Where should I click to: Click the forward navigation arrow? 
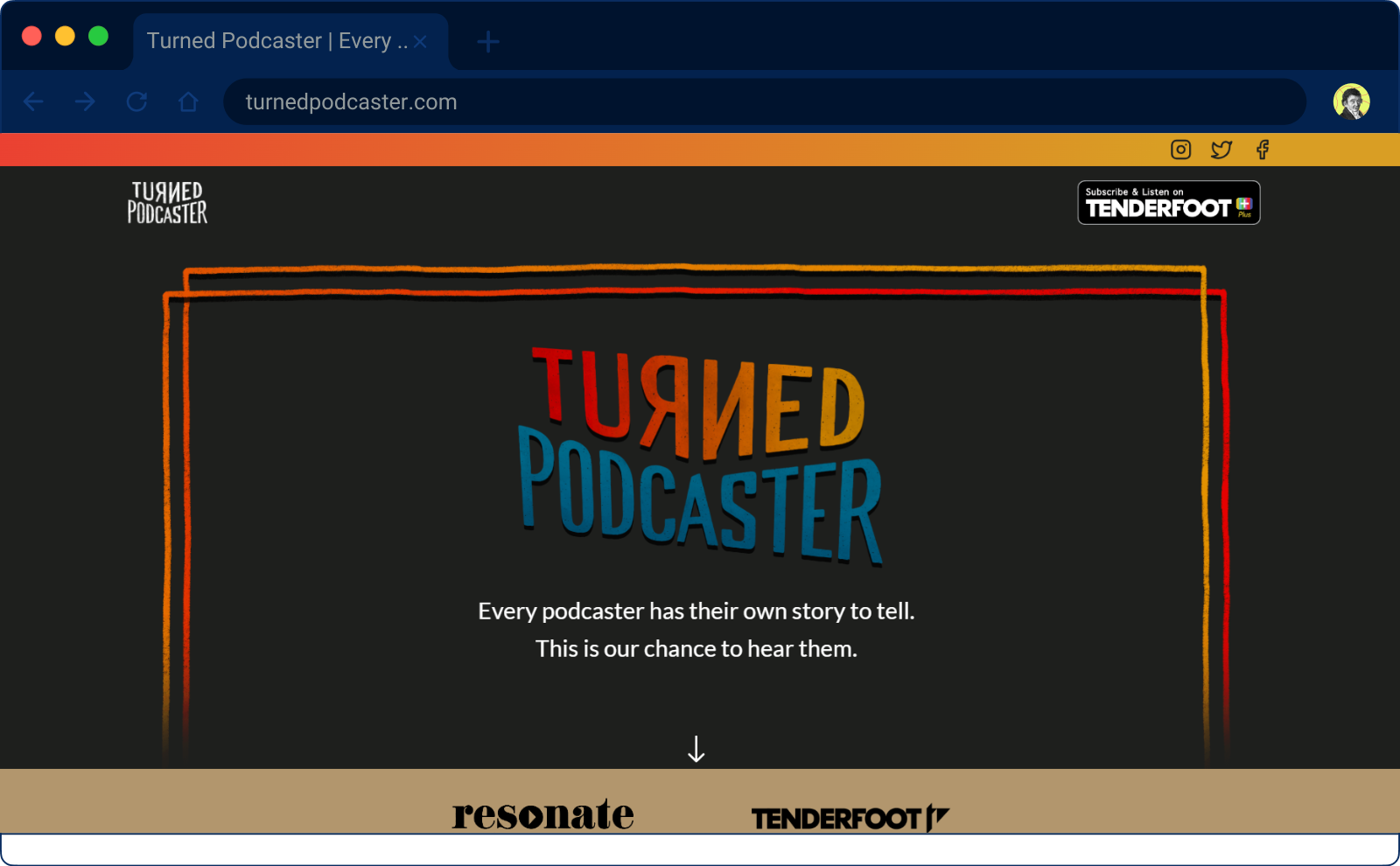pyautogui.click(x=85, y=101)
